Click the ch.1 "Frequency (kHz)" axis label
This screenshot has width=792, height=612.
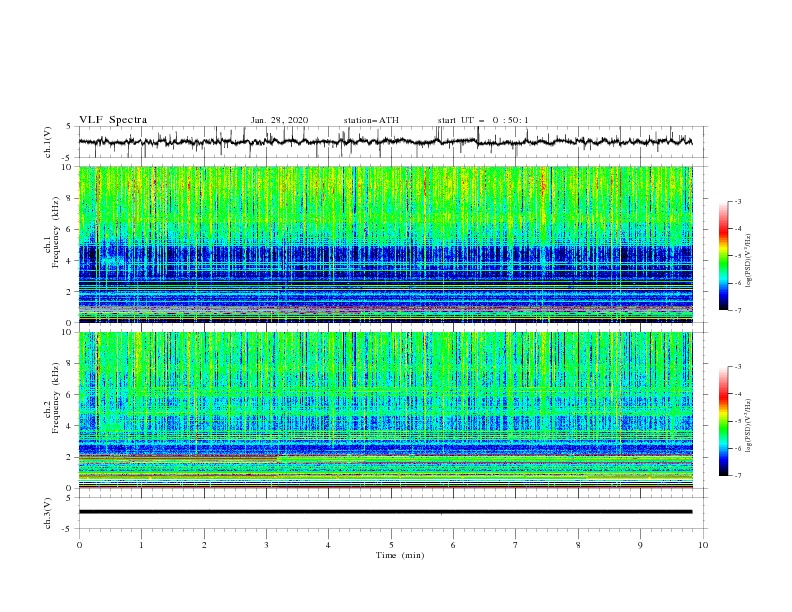point(56,233)
